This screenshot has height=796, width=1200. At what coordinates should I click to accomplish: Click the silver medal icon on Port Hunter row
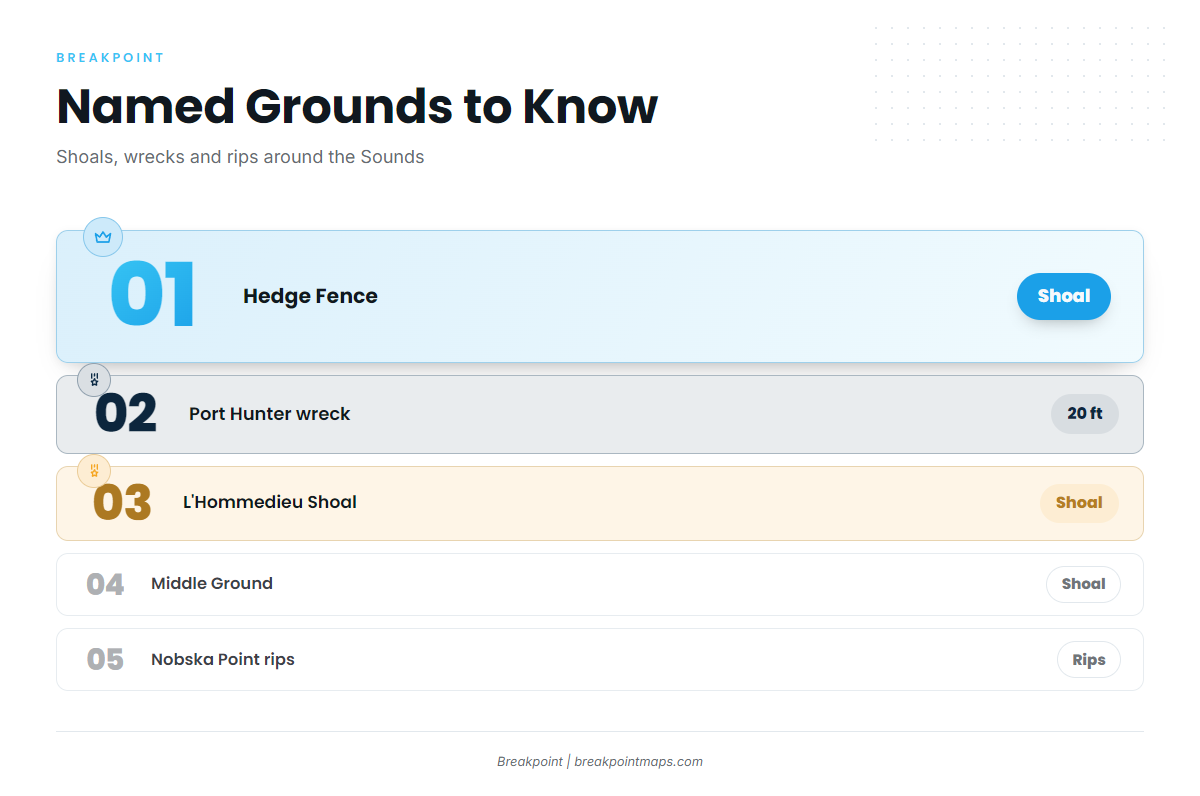pyautogui.click(x=94, y=380)
